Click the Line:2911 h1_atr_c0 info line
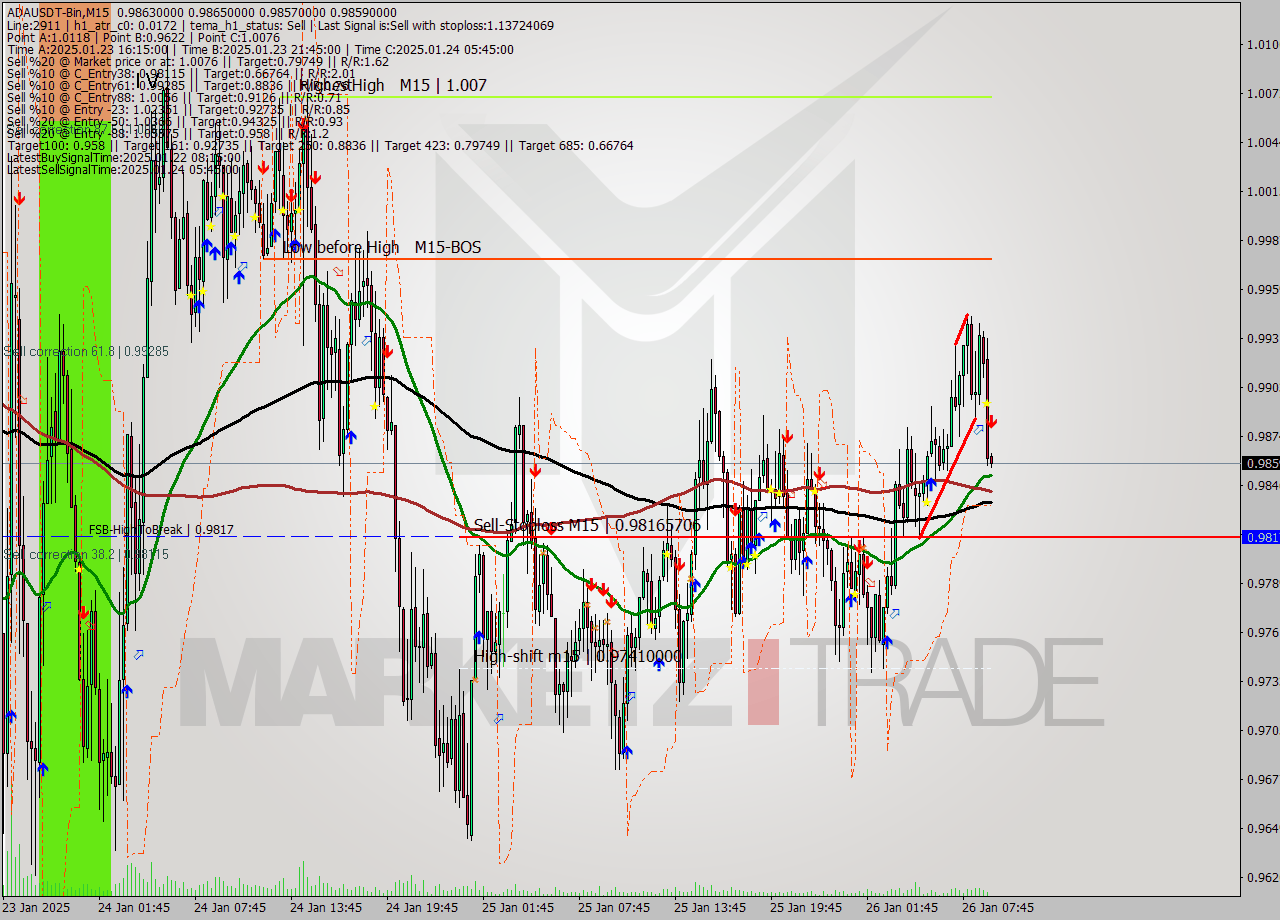Viewport: 1280px width, 920px height. point(280,25)
